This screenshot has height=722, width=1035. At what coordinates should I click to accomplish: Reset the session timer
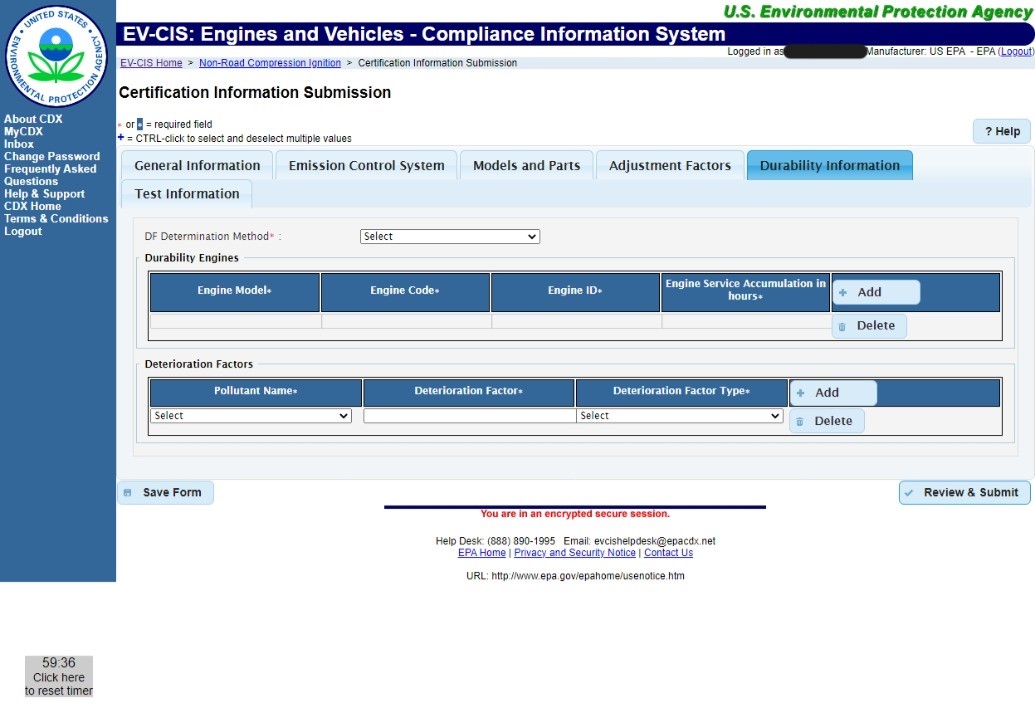(x=59, y=676)
